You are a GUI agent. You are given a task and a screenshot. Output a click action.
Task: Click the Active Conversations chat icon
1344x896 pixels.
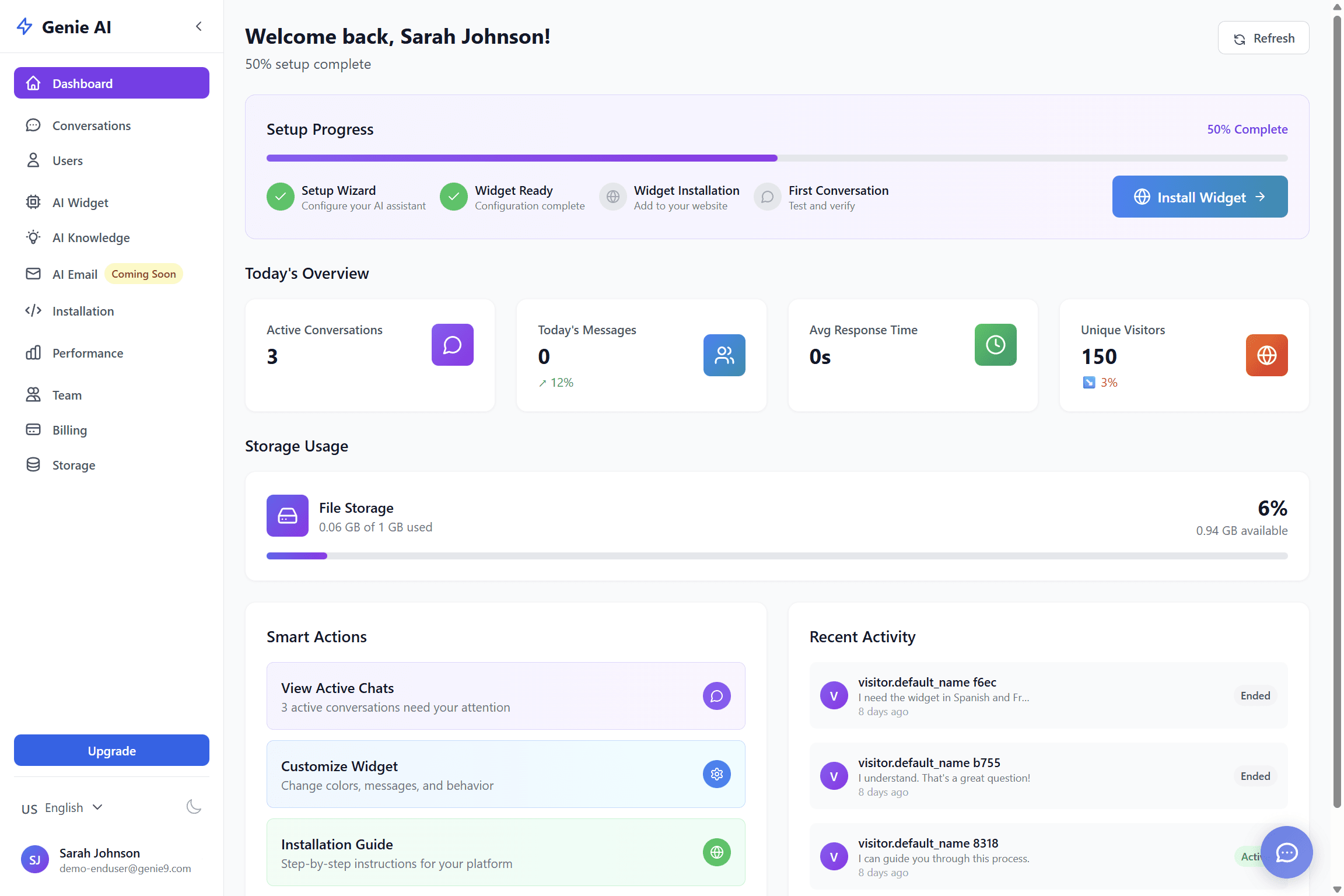tap(452, 345)
